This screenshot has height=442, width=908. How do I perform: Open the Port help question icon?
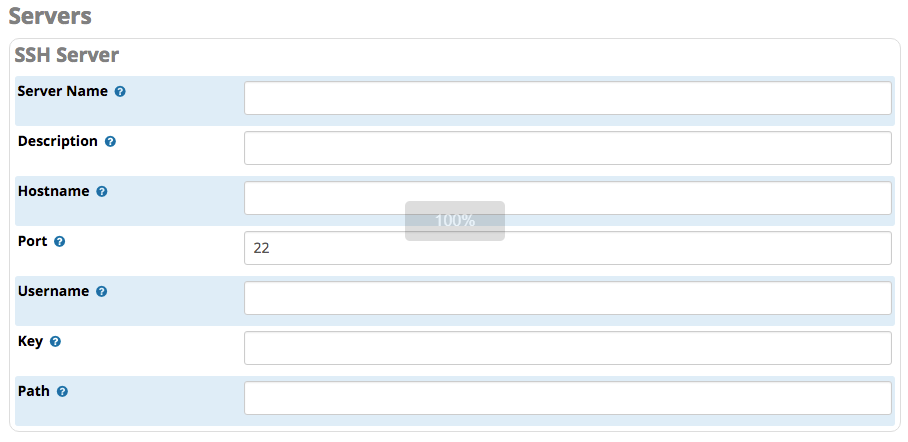click(60, 242)
